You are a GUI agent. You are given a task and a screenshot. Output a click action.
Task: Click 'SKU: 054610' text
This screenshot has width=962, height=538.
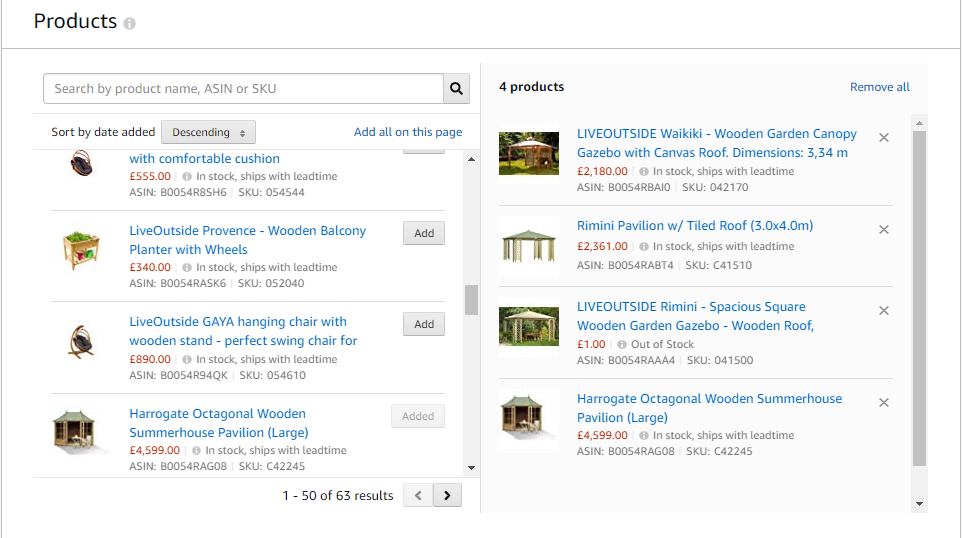click(x=272, y=375)
